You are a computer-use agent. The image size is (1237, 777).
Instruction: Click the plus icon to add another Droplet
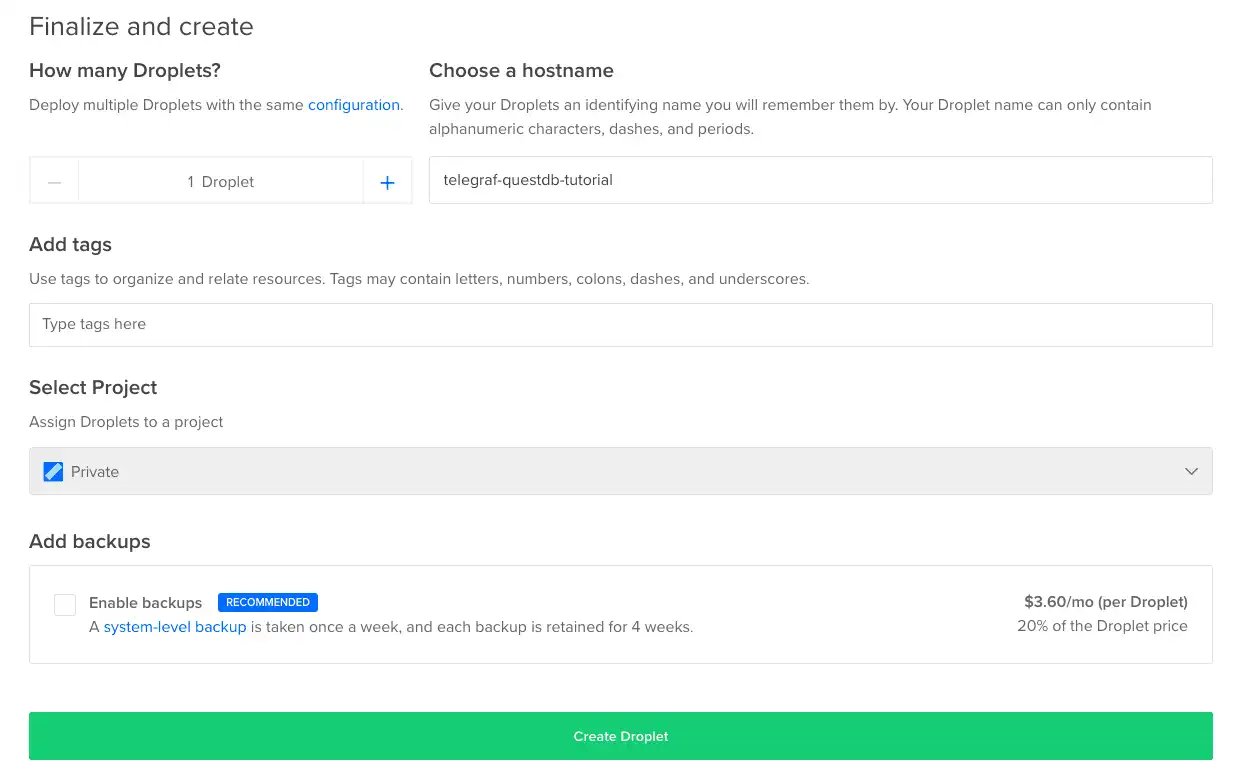point(387,181)
